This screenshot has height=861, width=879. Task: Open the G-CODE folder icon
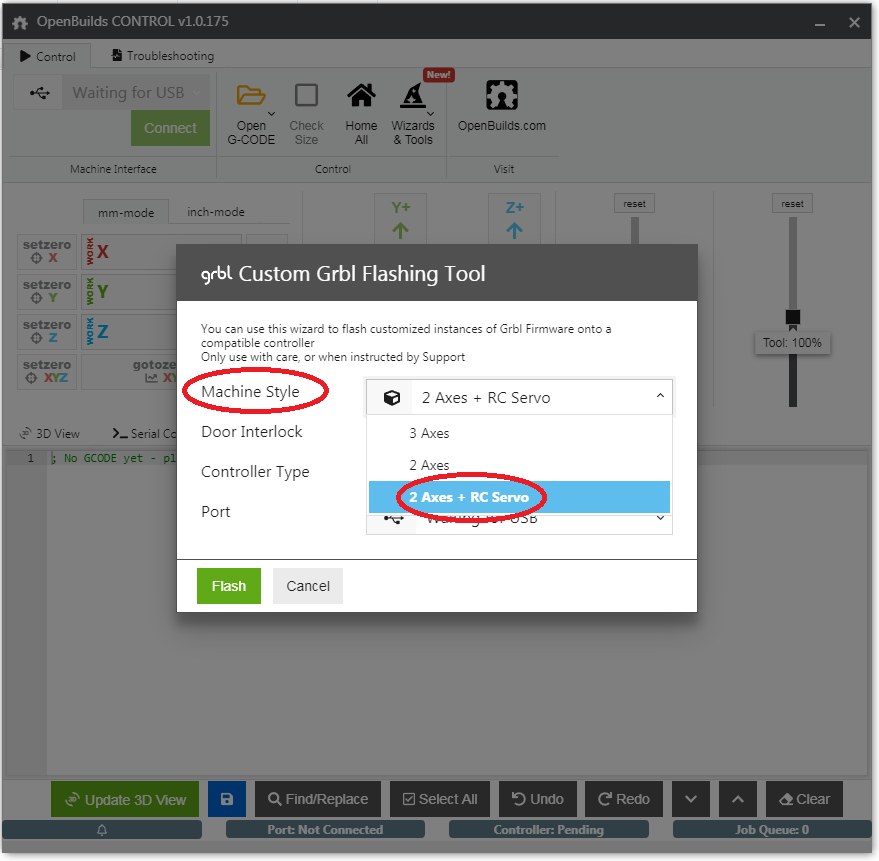251,96
